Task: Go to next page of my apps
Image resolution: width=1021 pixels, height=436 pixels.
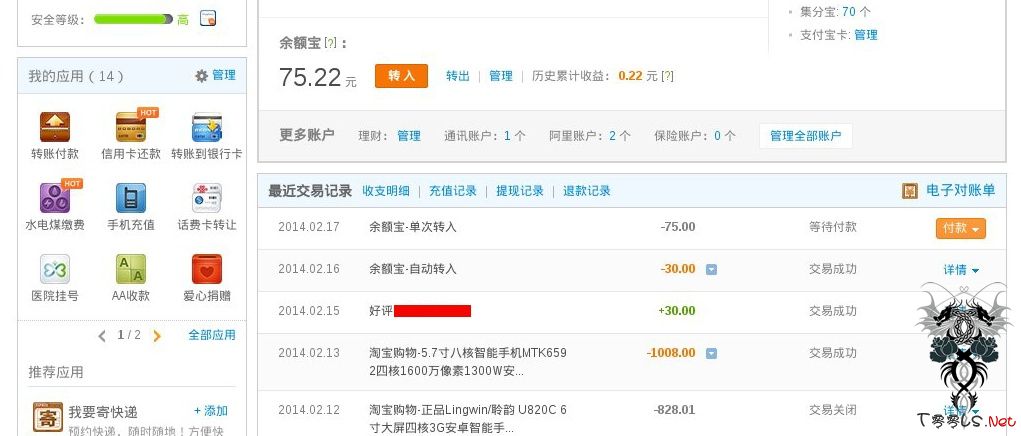Action: [x=157, y=336]
